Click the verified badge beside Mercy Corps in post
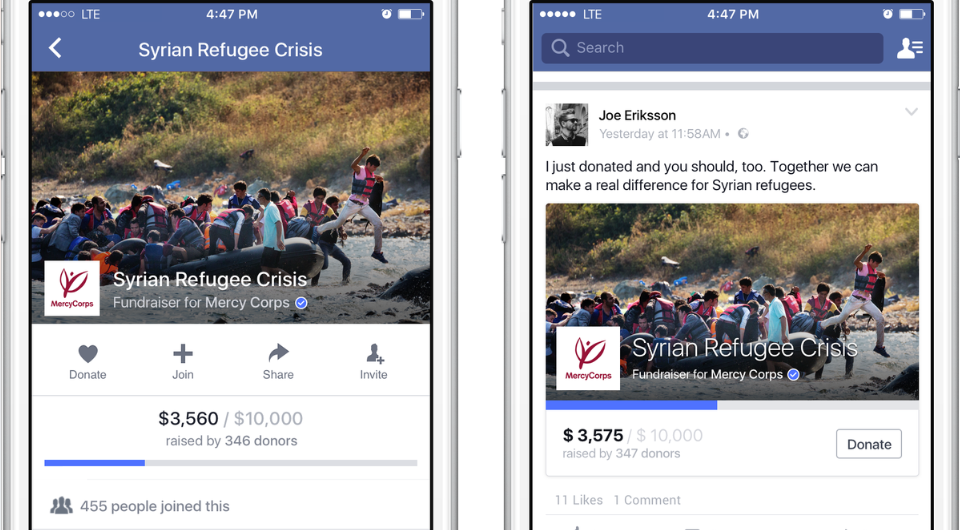Image resolution: width=960 pixels, height=530 pixels. pyautogui.click(x=793, y=375)
